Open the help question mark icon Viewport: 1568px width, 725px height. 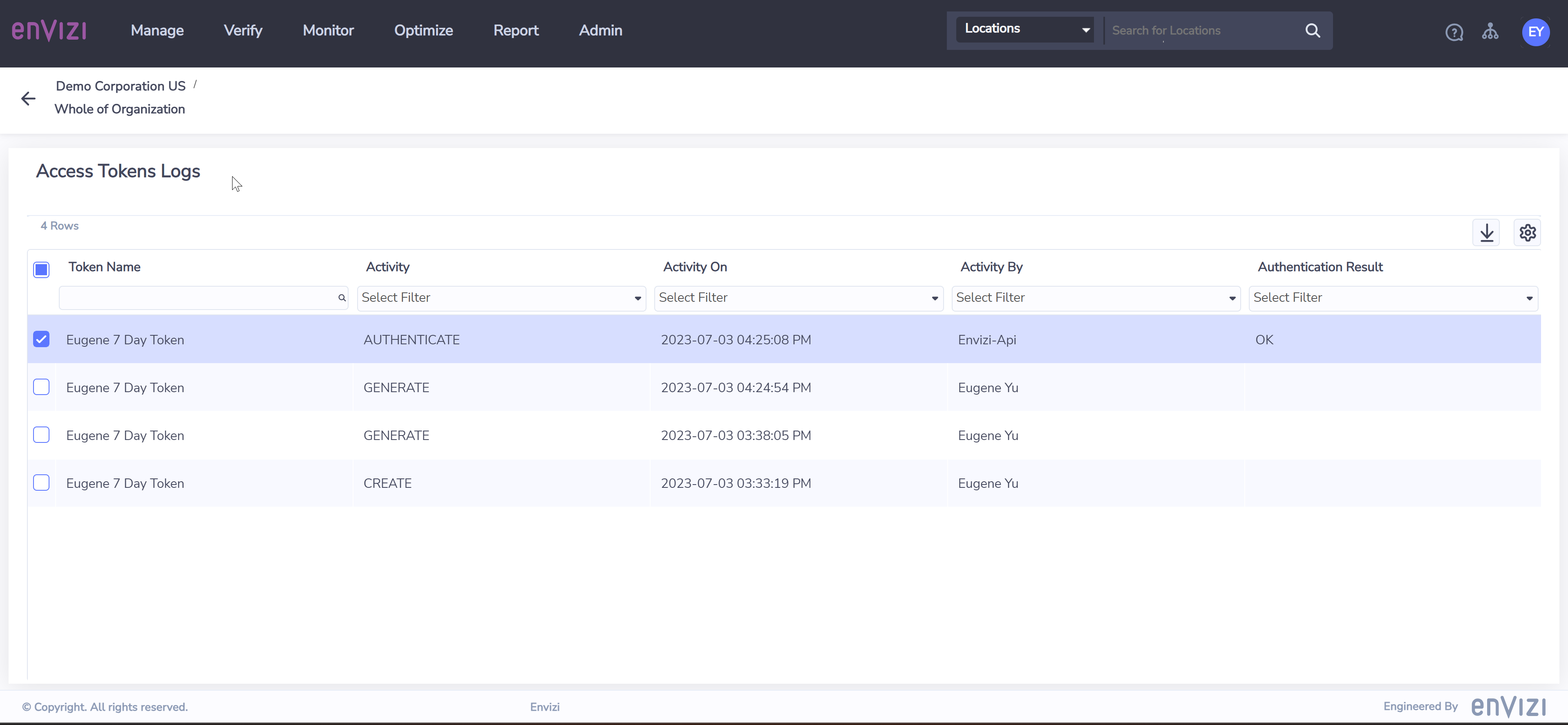point(1454,32)
